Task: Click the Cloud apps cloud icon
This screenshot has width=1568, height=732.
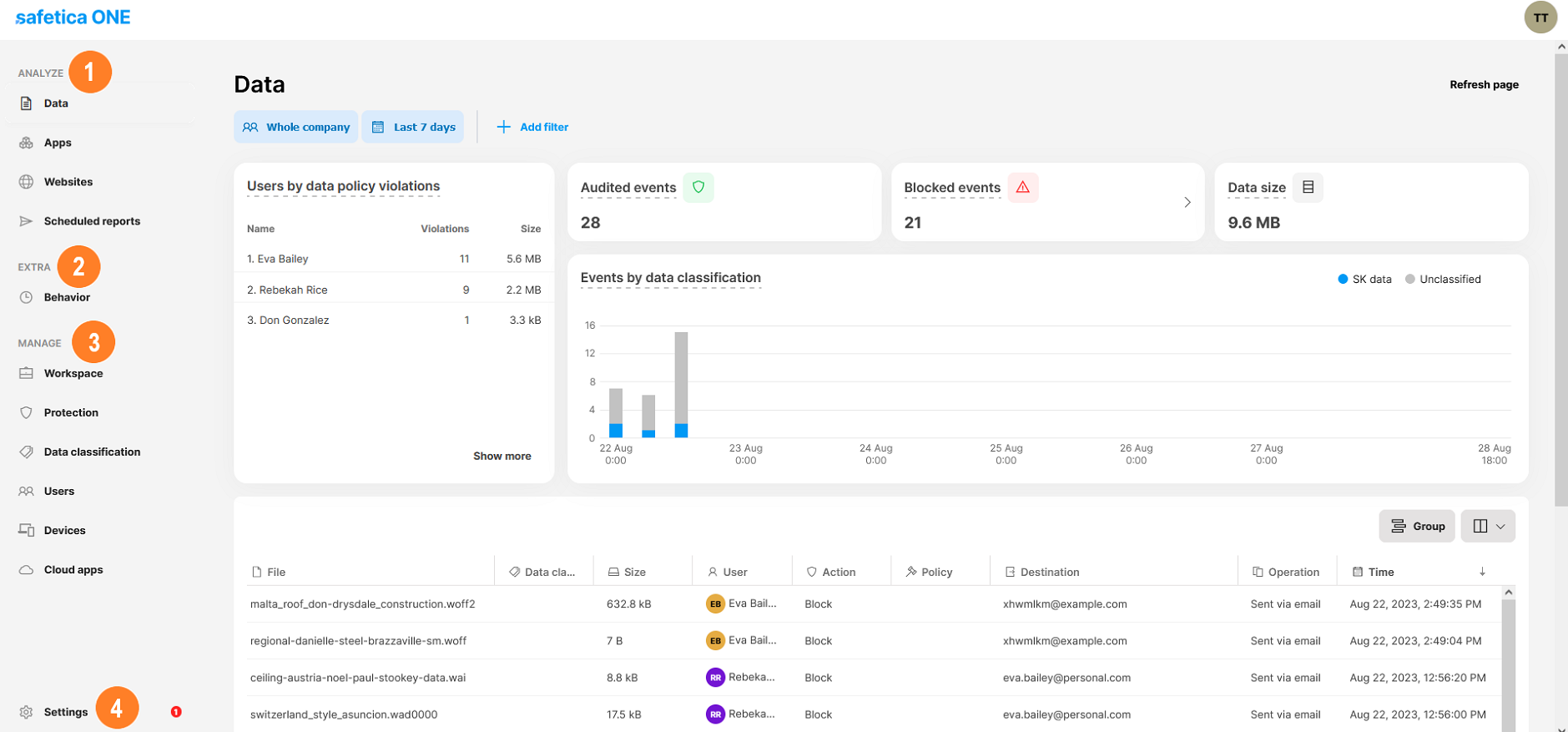Action: [26, 570]
